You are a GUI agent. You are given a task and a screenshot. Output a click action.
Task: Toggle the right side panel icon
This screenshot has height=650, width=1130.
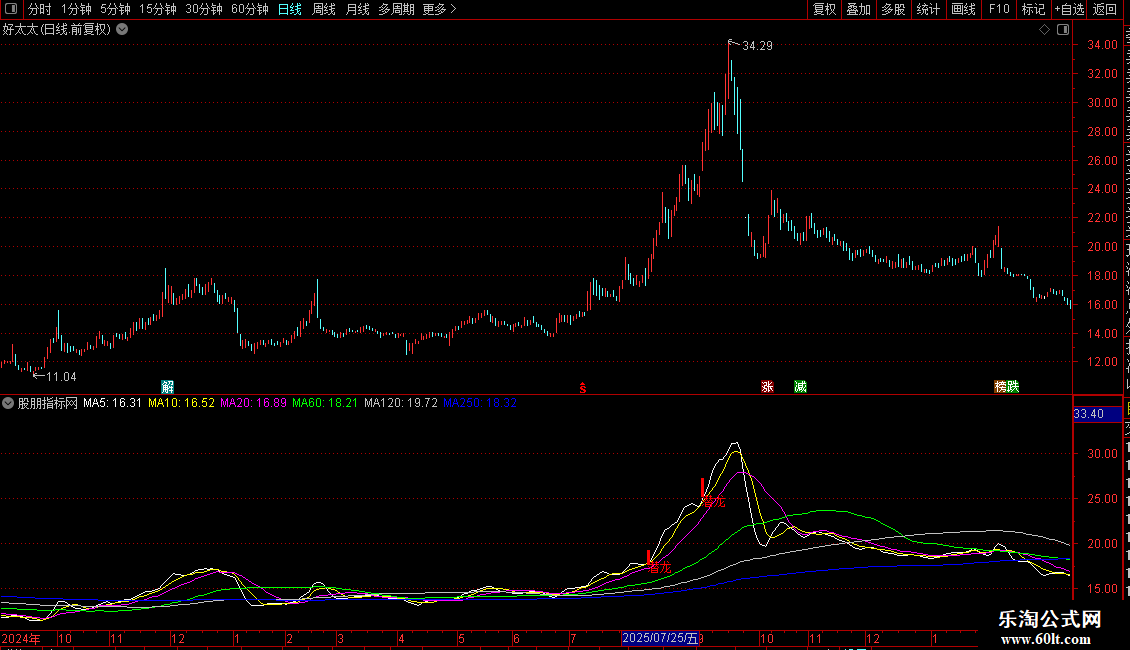click(x=1063, y=30)
